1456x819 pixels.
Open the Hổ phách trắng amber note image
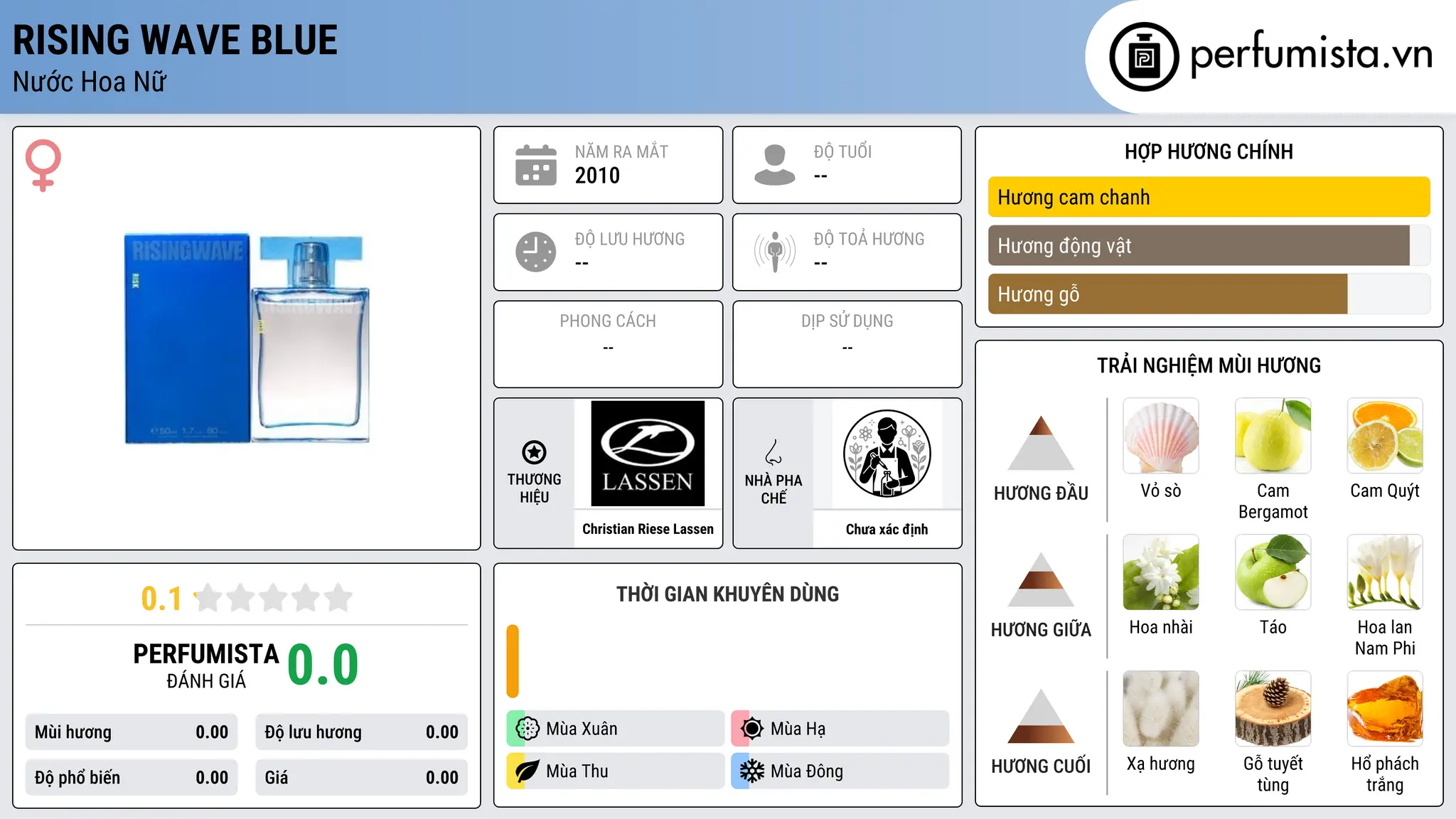[x=1385, y=709]
